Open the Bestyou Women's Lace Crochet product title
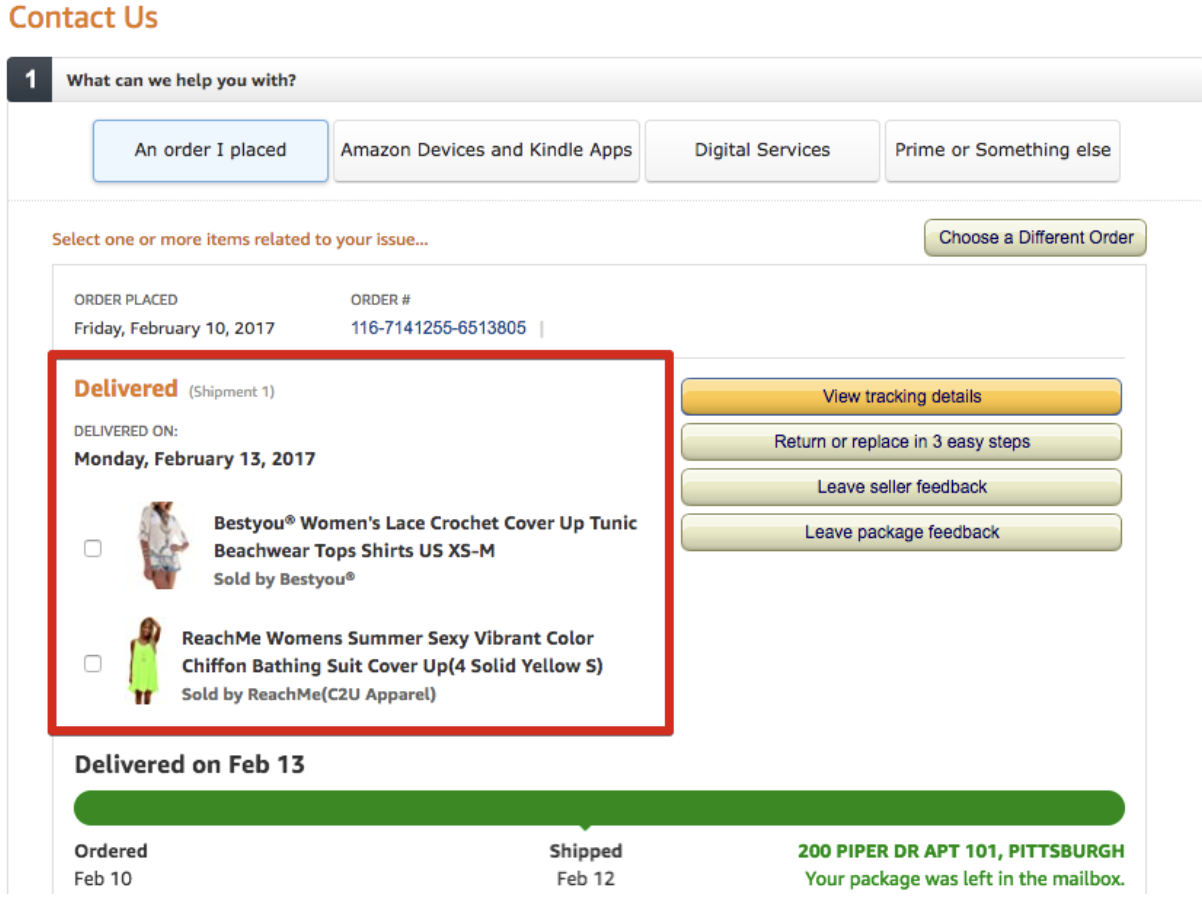 pos(425,537)
